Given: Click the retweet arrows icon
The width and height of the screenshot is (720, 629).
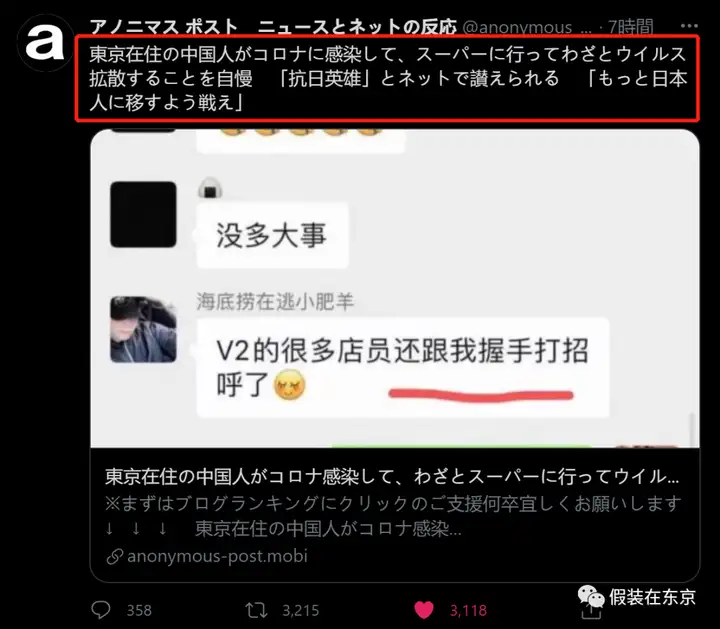Looking at the screenshot, I should 256,610.
